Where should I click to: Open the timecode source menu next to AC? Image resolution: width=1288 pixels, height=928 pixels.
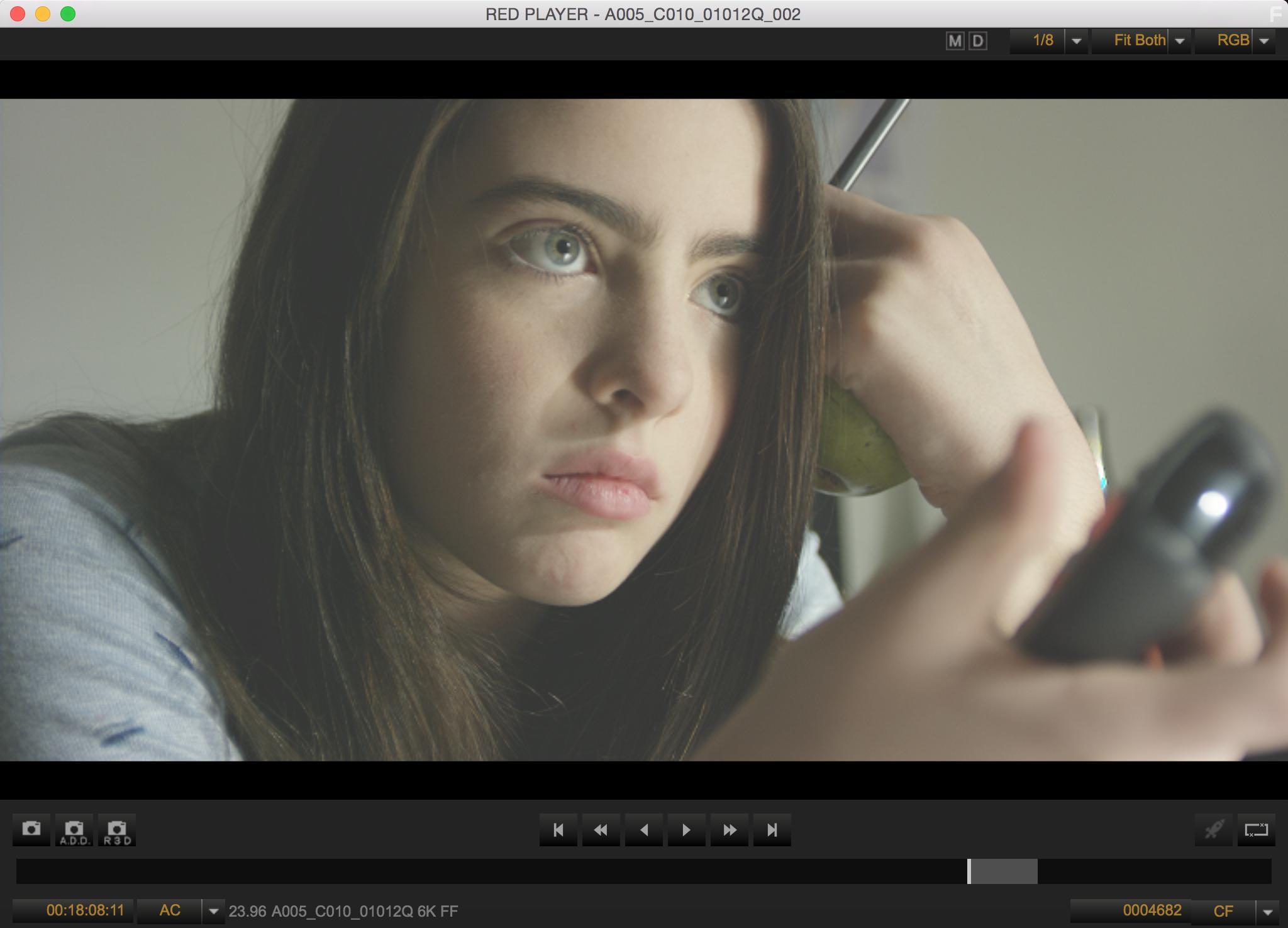(213, 910)
